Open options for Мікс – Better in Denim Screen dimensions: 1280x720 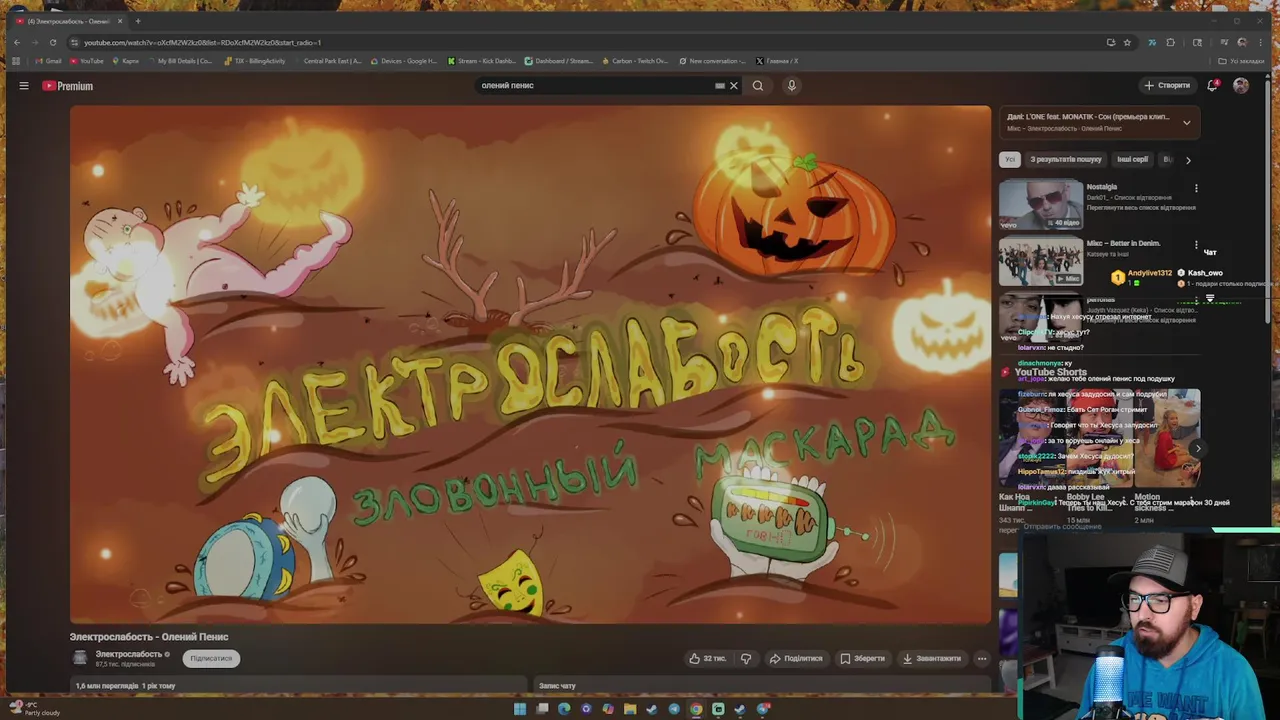click(x=1196, y=244)
